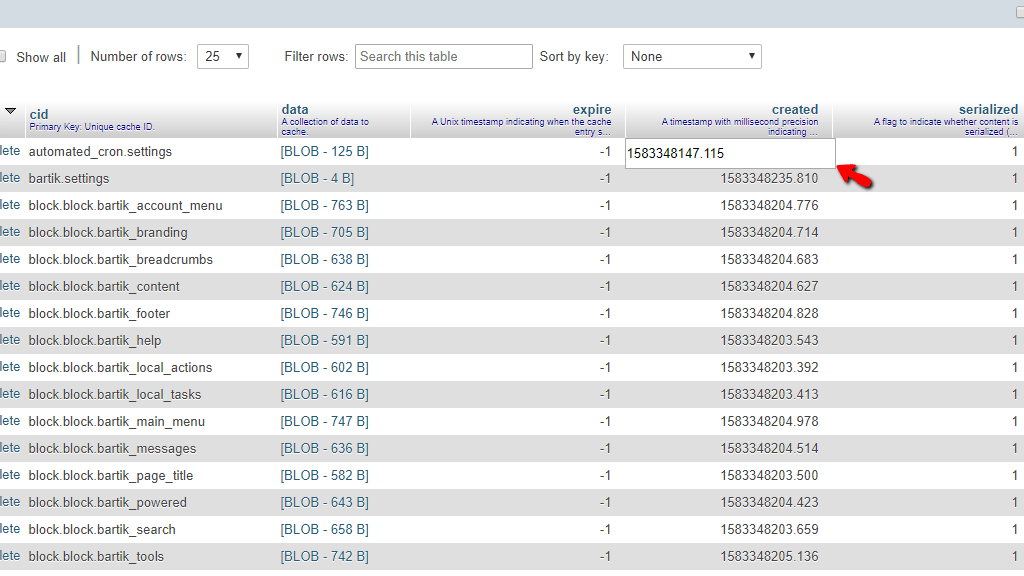Select cid cell block.block.bartik_search
The image size is (1024, 576).
click(102, 529)
